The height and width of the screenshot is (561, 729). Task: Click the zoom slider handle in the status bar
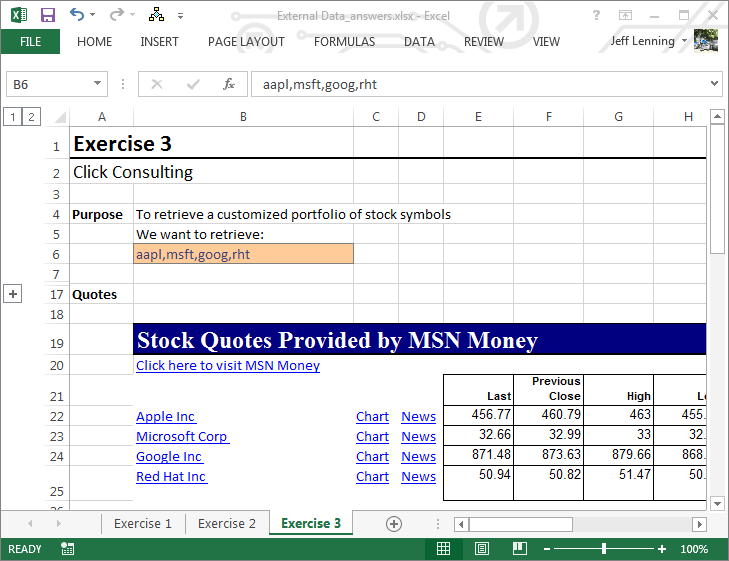coord(604,549)
